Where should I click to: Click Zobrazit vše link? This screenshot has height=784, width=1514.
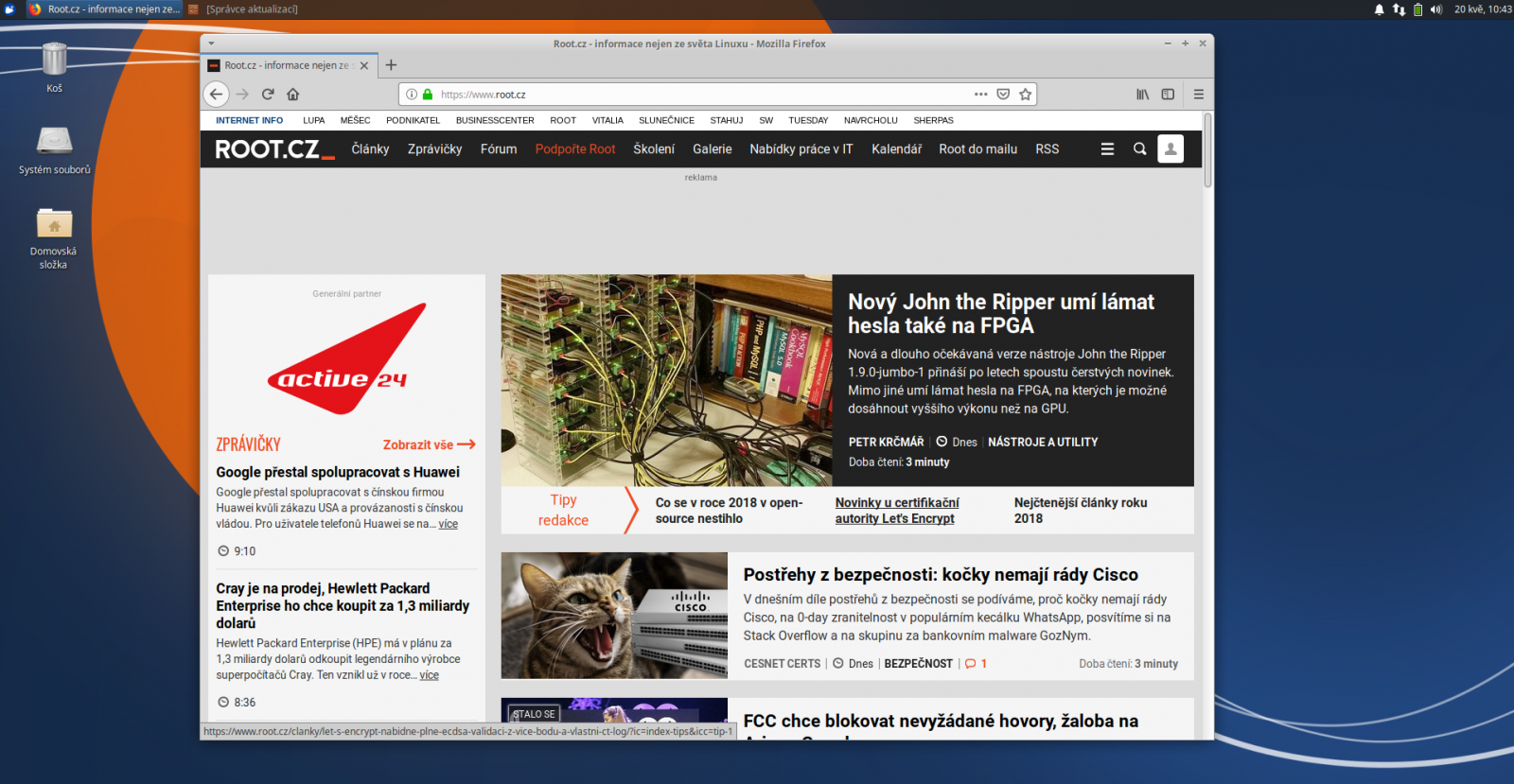[429, 444]
